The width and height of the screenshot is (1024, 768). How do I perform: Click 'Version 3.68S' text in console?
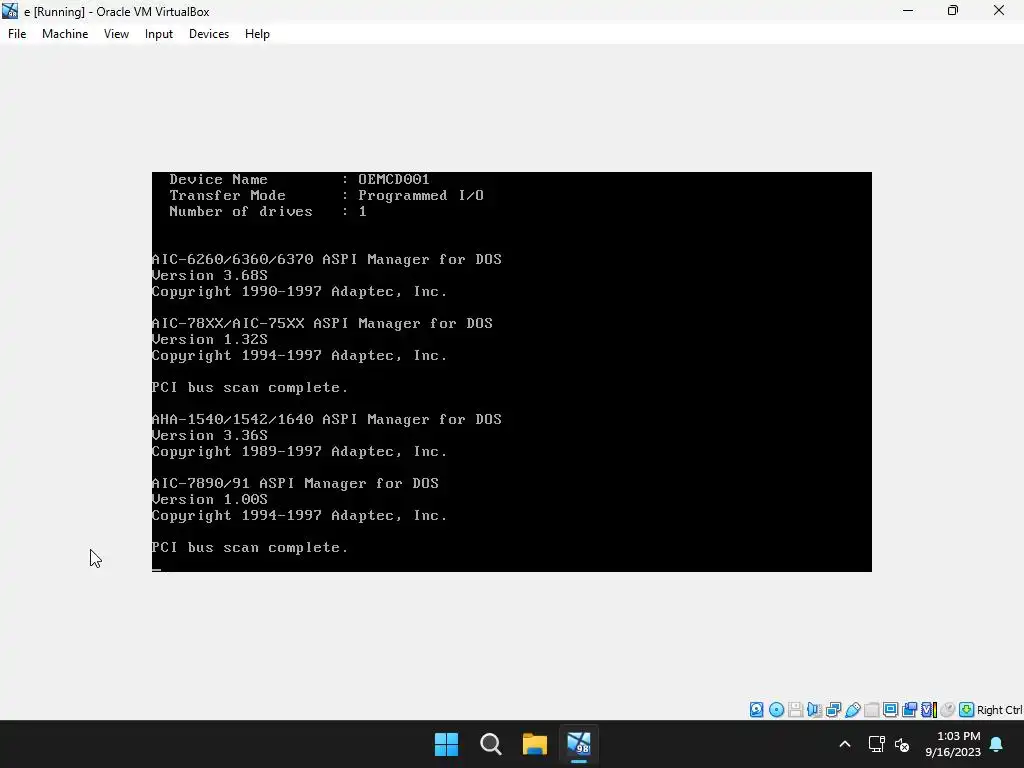coord(210,275)
